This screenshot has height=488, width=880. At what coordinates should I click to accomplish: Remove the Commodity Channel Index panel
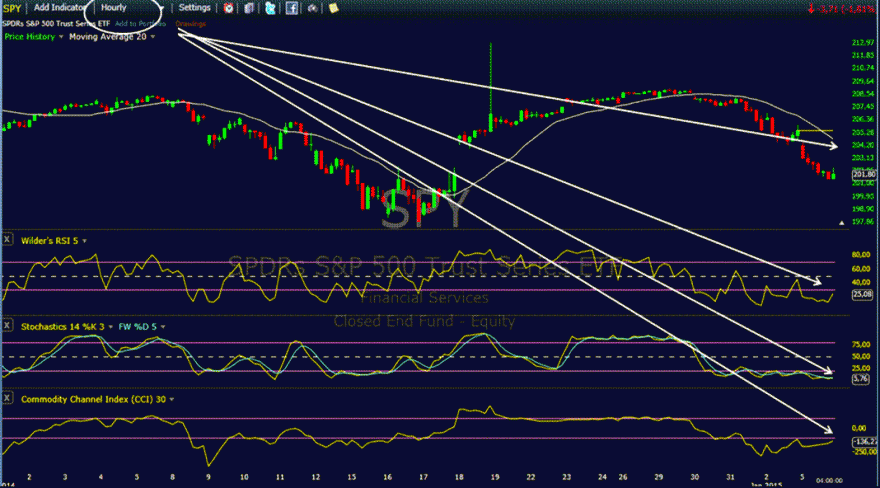coord(7,398)
